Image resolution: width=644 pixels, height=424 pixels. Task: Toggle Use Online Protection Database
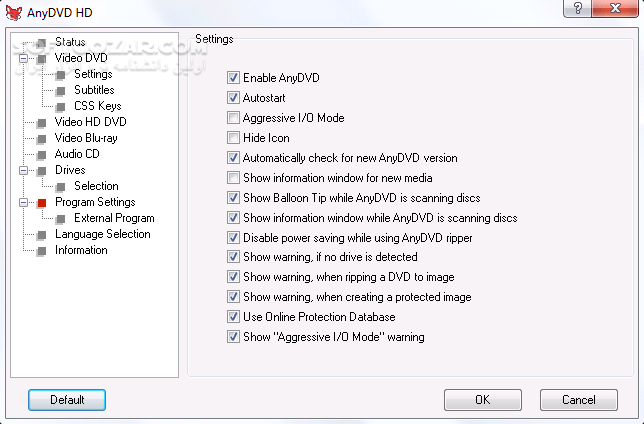(234, 317)
